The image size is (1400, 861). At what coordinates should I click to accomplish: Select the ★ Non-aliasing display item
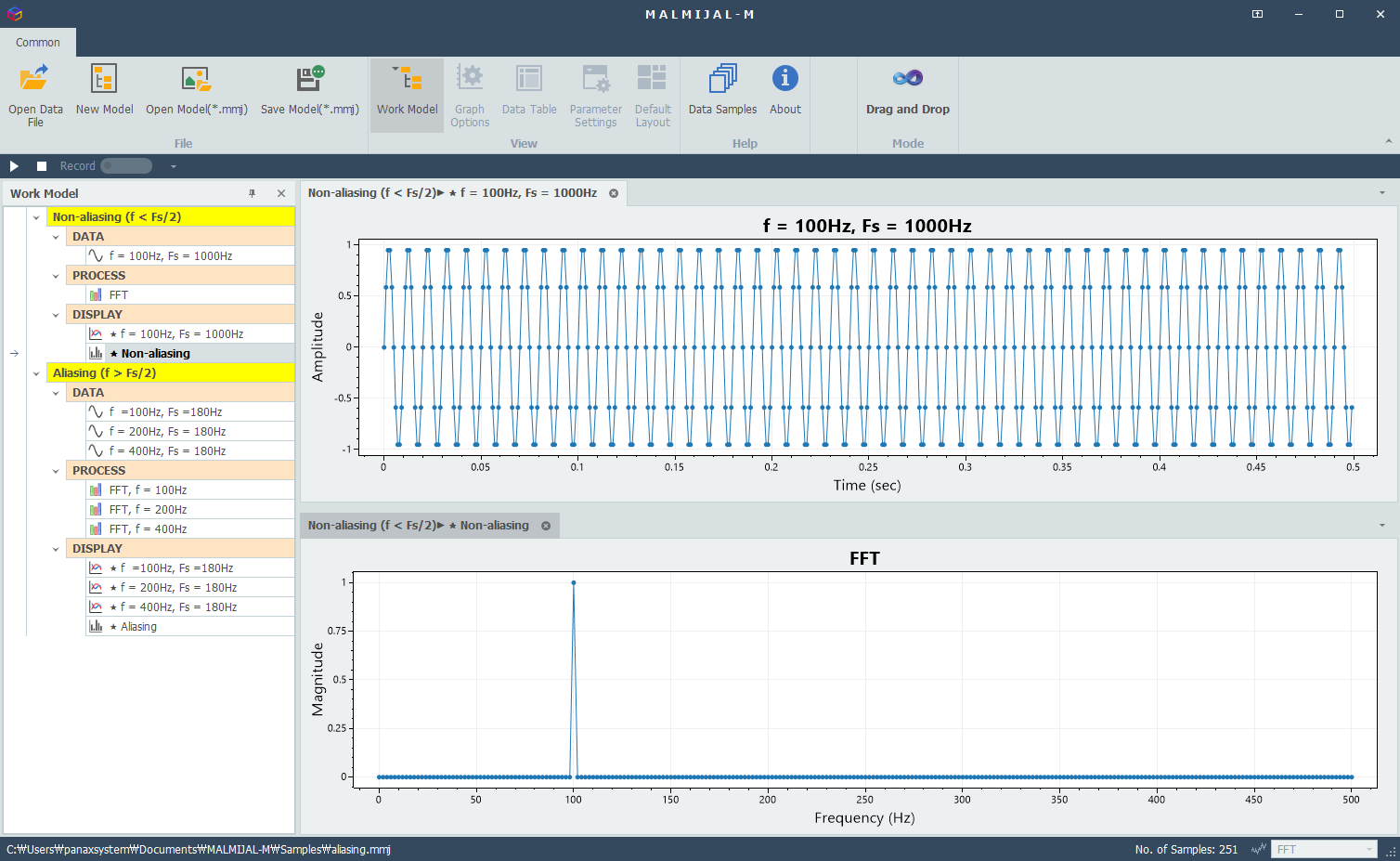point(189,353)
